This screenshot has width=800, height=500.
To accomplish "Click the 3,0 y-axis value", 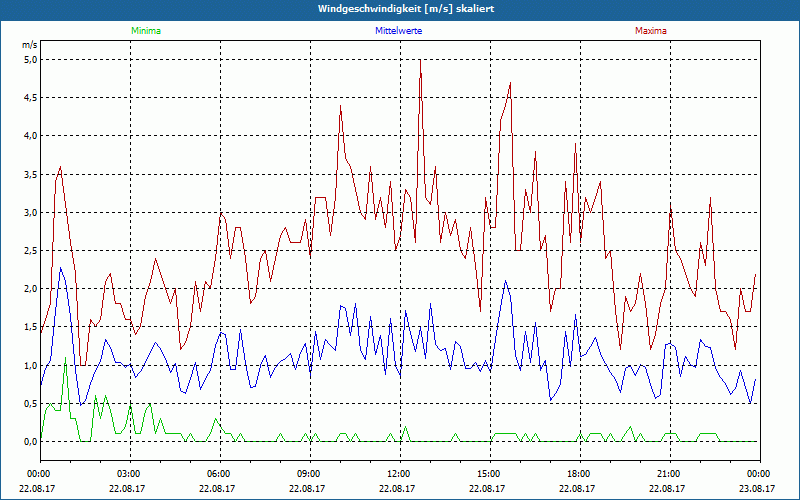I will point(31,213).
